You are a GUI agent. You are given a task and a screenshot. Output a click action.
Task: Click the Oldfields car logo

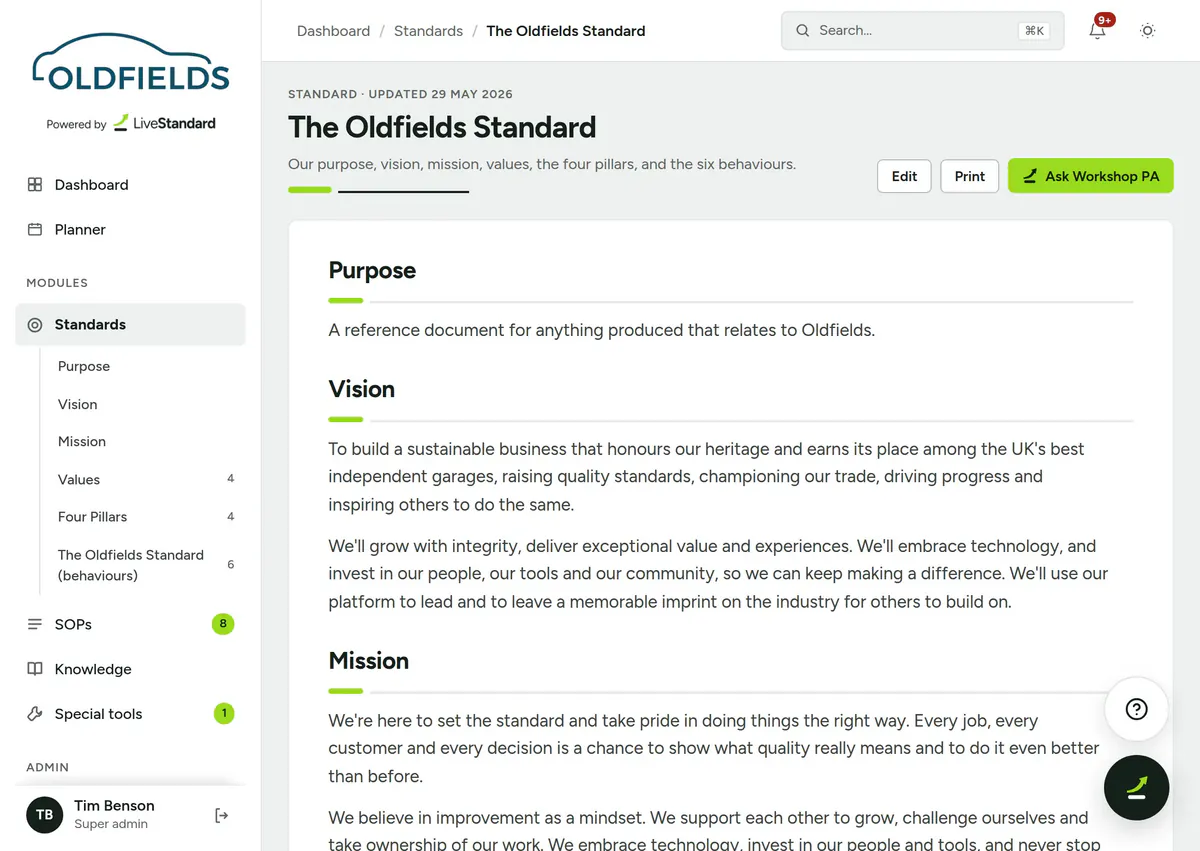coord(131,63)
